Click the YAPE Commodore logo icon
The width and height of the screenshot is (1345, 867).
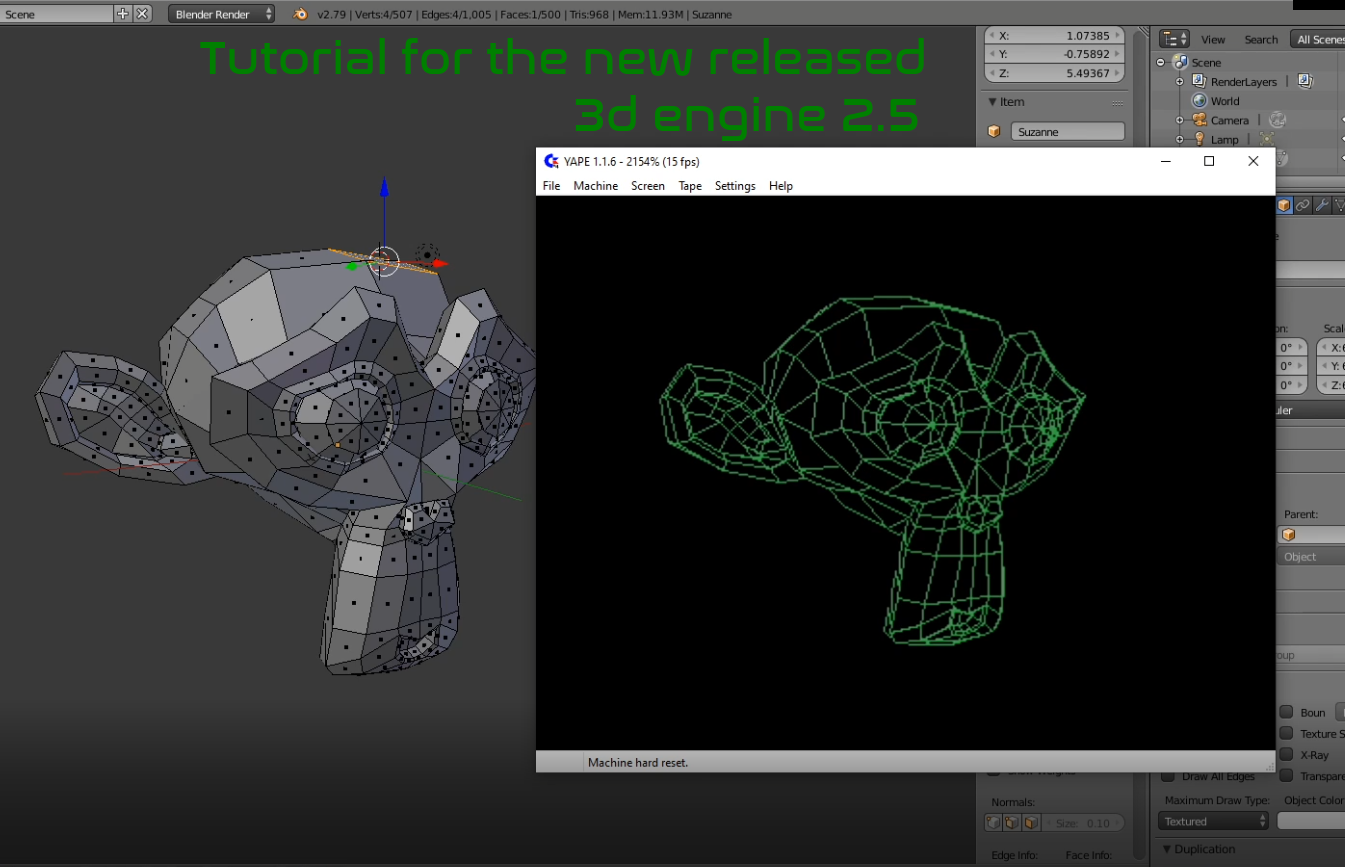(x=551, y=161)
